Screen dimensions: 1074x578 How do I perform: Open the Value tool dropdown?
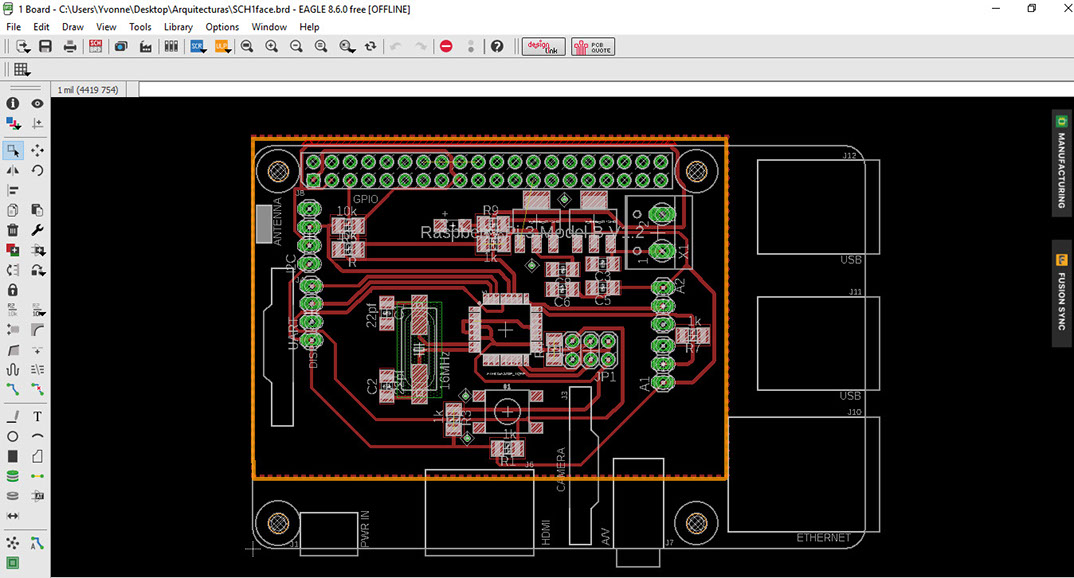tap(39, 310)
